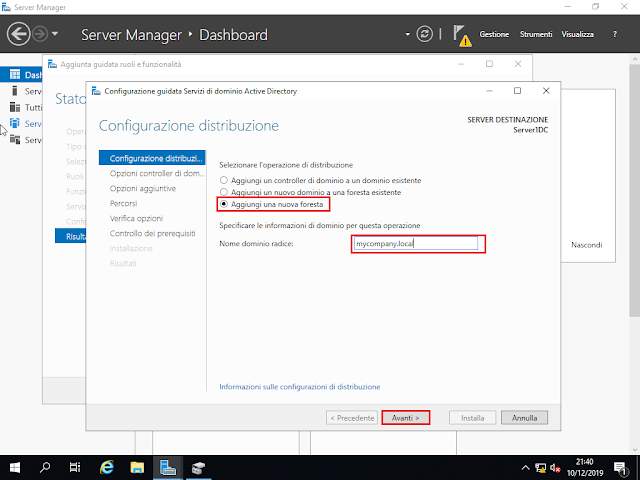Click the Server Manager forward arrow

[40, 34]
